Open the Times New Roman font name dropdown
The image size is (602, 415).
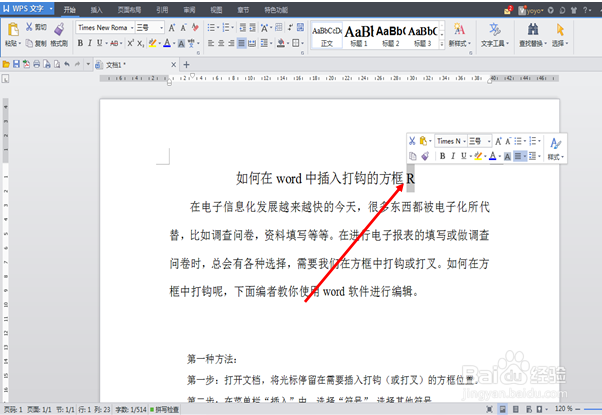click(132, 28)
